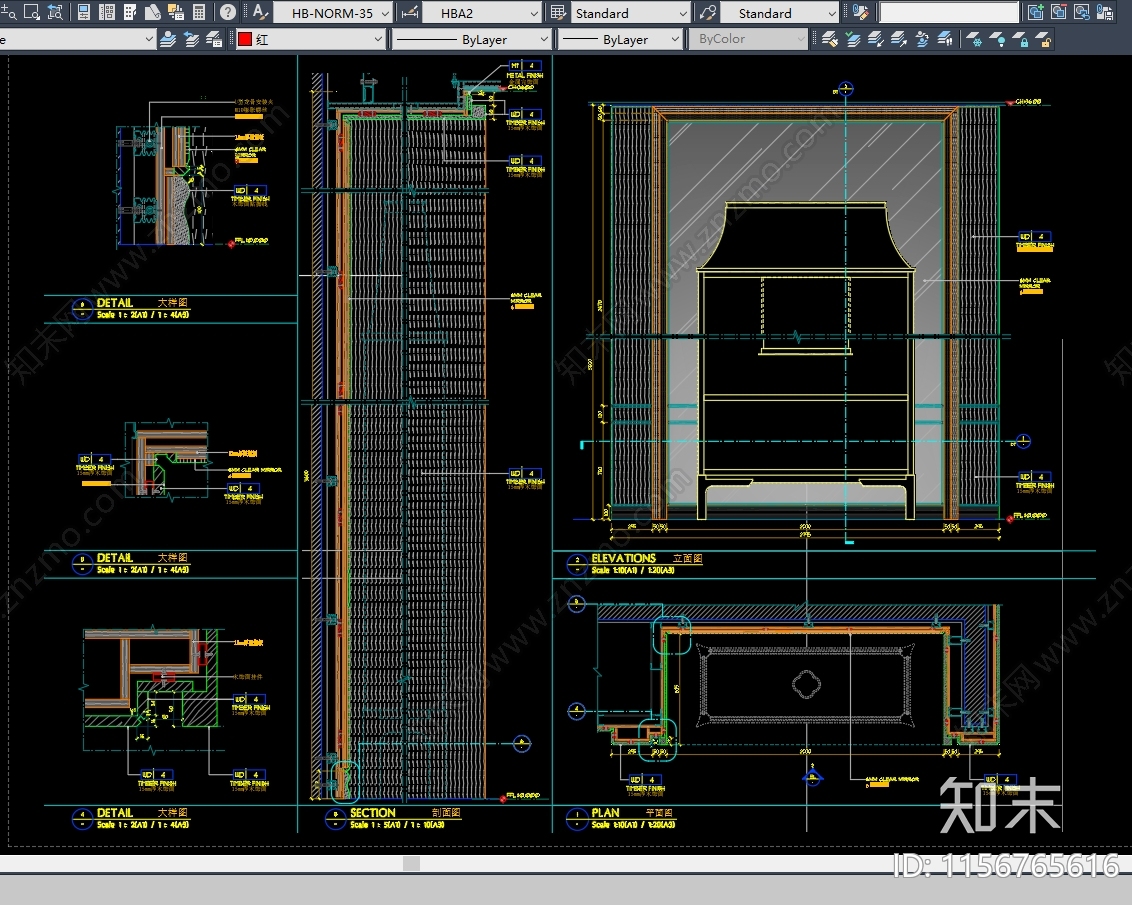Click the Text Style icon
Screen dimensions: 1132x905
(260, 13)
